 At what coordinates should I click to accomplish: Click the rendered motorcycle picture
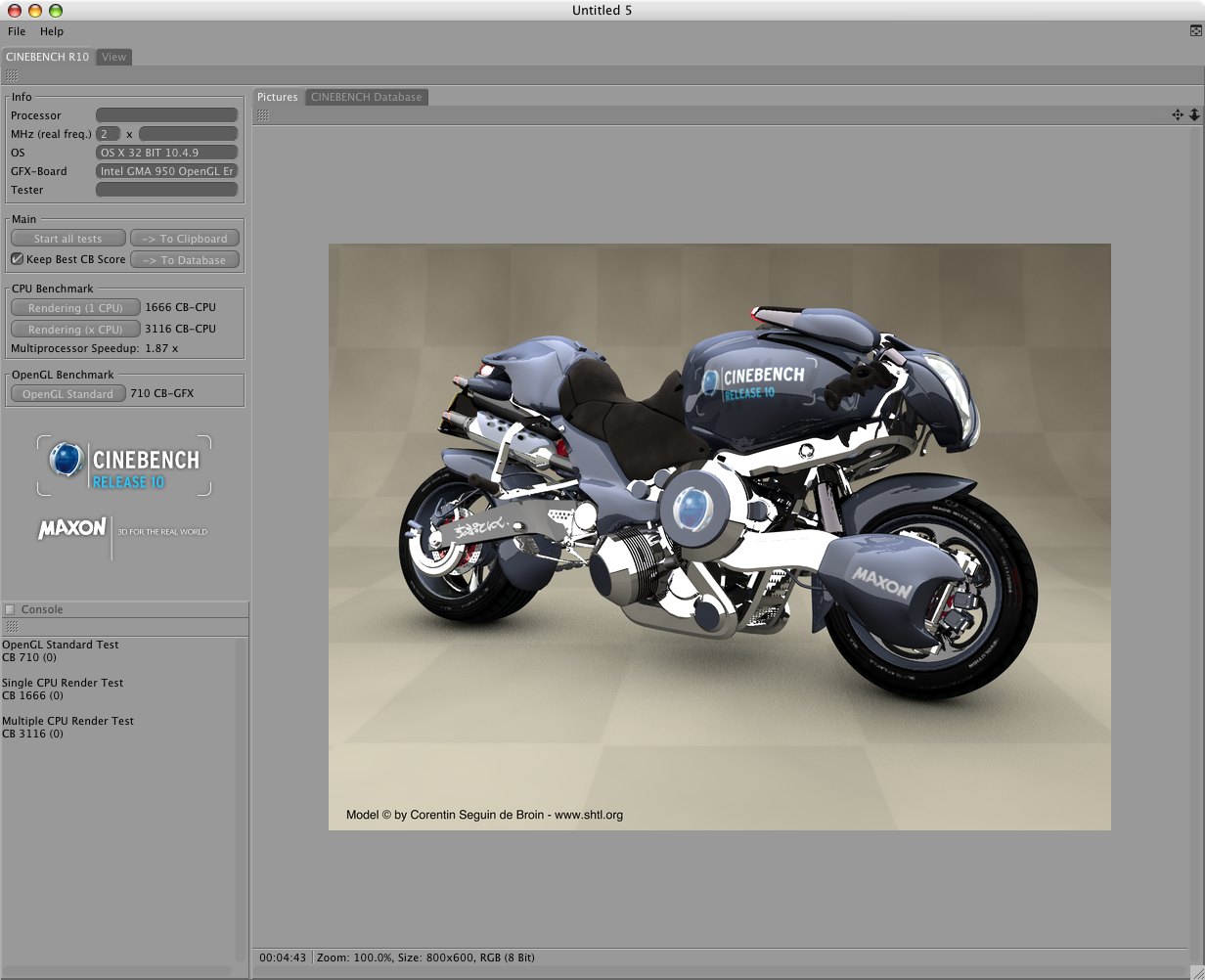(x=719, y=537)
